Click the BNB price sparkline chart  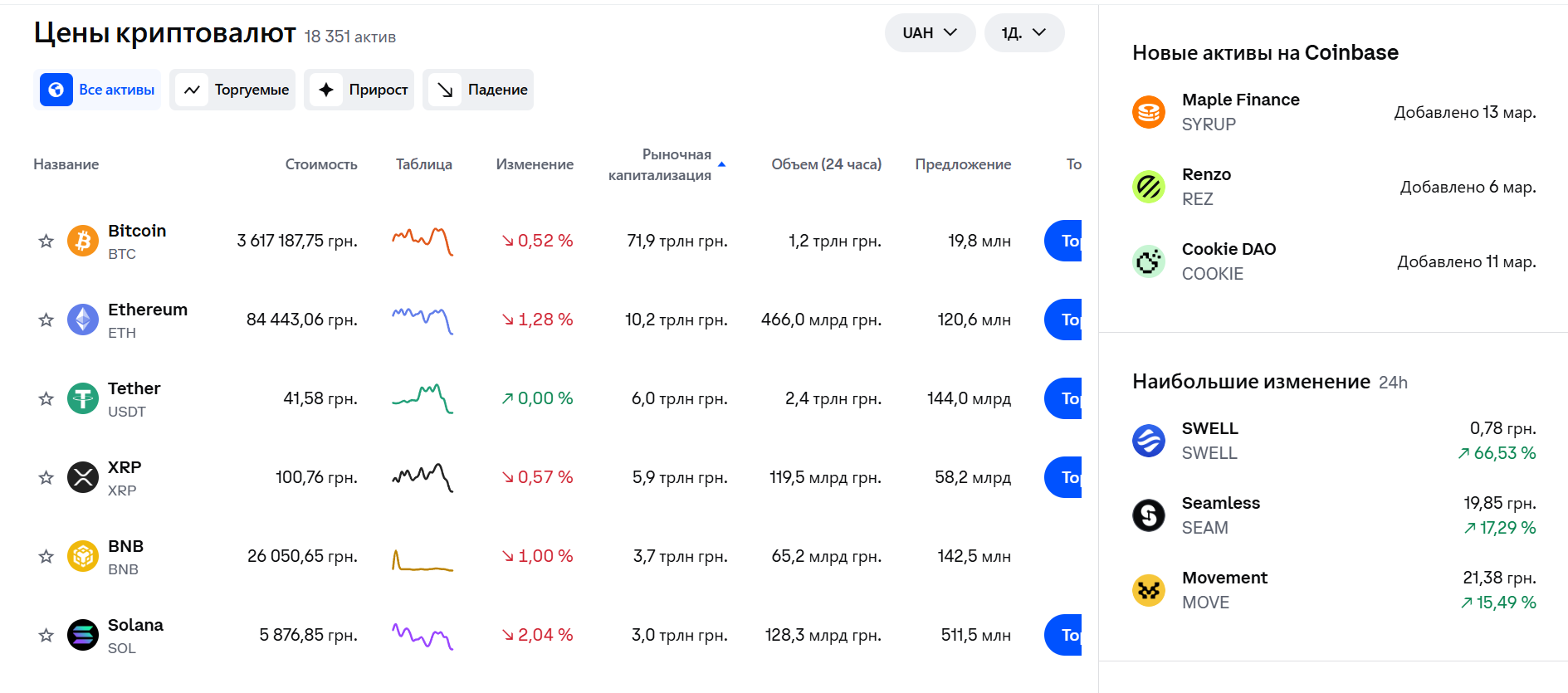tap(423, 560)
